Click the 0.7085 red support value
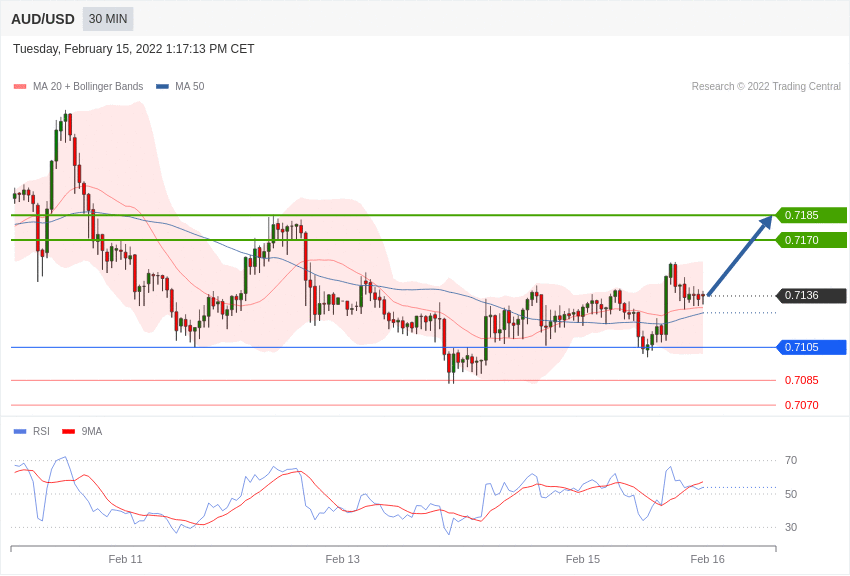The height and width of the screenshot is (576, 850). 802,380
